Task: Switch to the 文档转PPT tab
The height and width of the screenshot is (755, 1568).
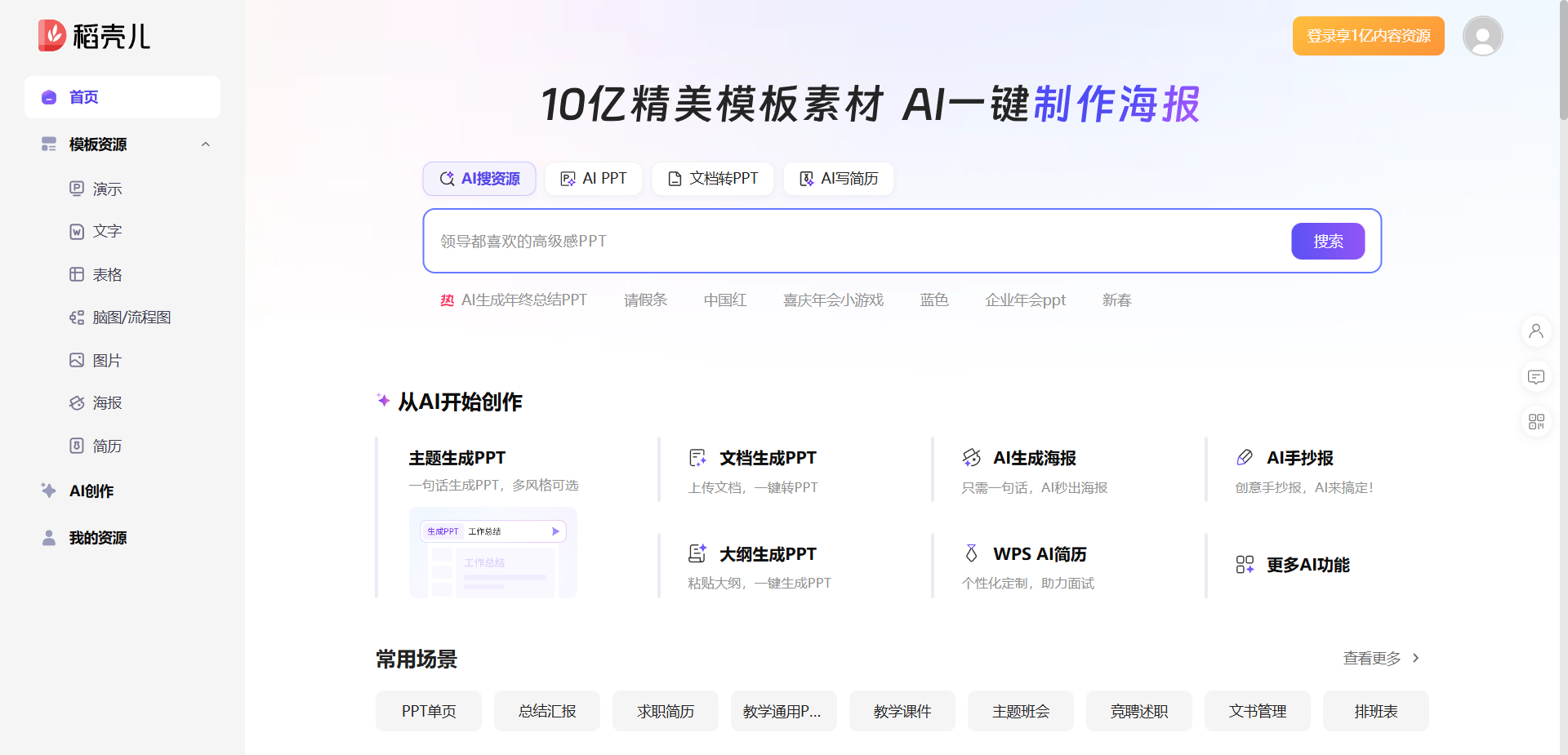Action: coord(712,178)
